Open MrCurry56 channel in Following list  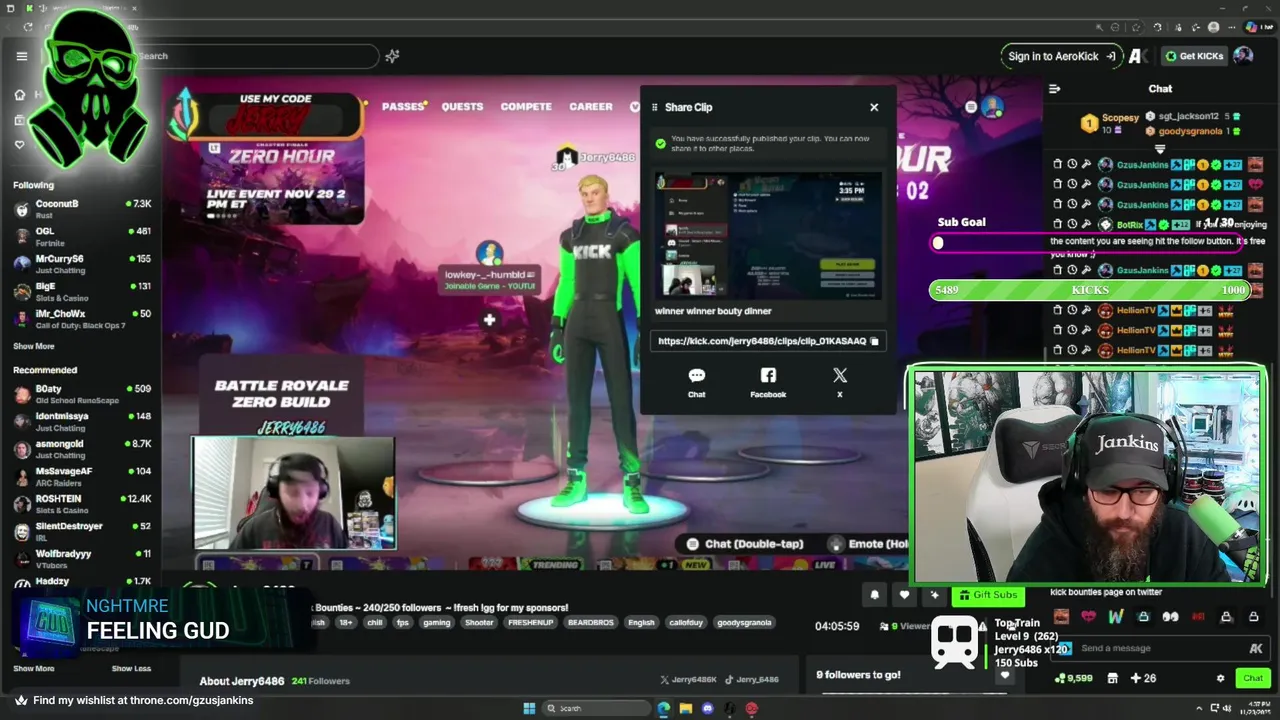82,263
